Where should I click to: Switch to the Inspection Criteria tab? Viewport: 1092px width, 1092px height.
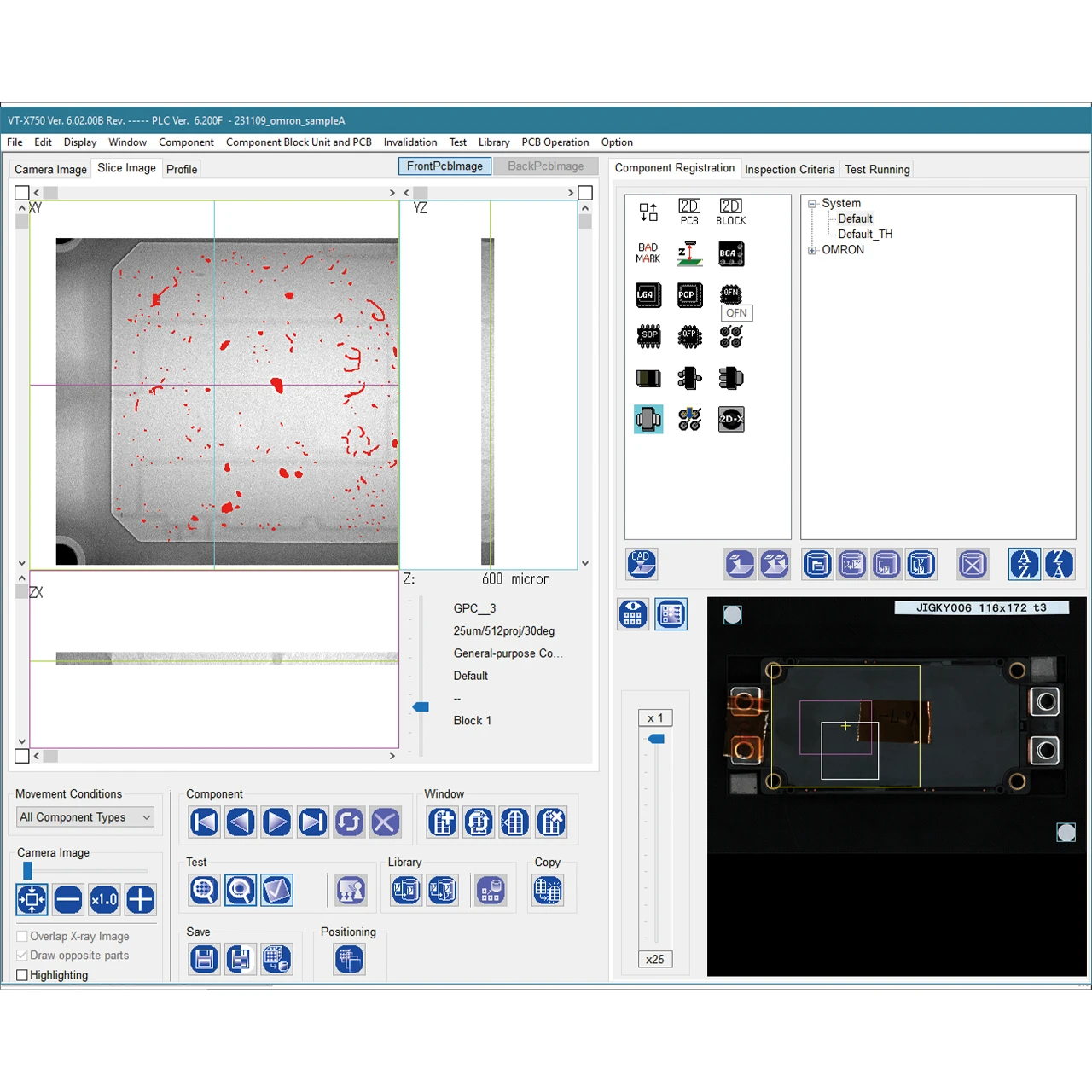click(x=789, y=169)
